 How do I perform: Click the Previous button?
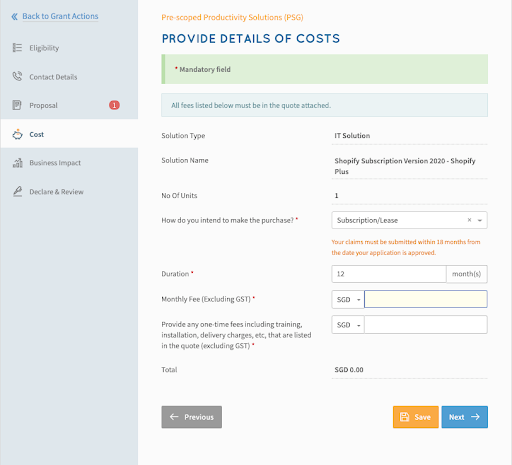point(192,417)
